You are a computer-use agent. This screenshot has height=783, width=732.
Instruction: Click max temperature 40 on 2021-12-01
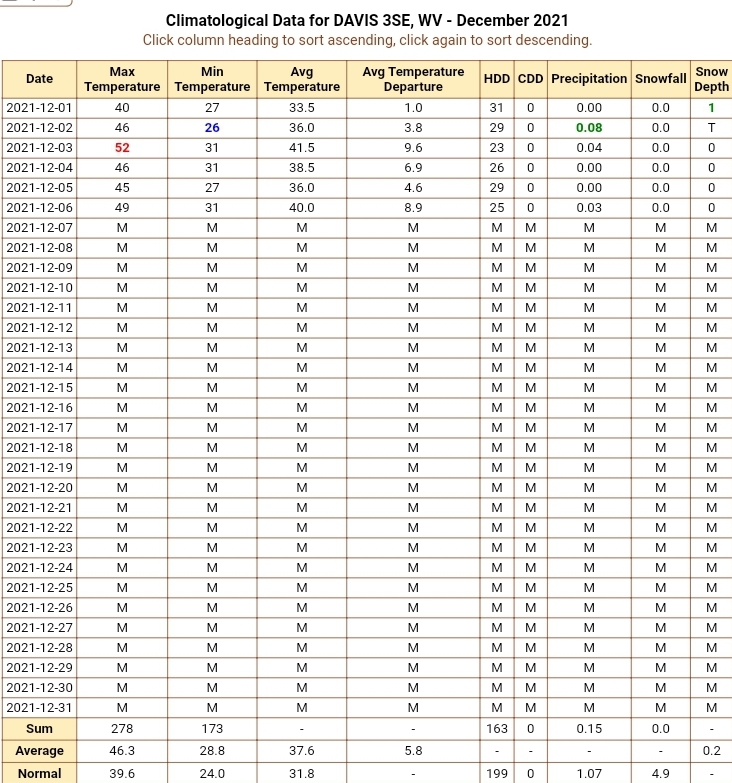122,108
